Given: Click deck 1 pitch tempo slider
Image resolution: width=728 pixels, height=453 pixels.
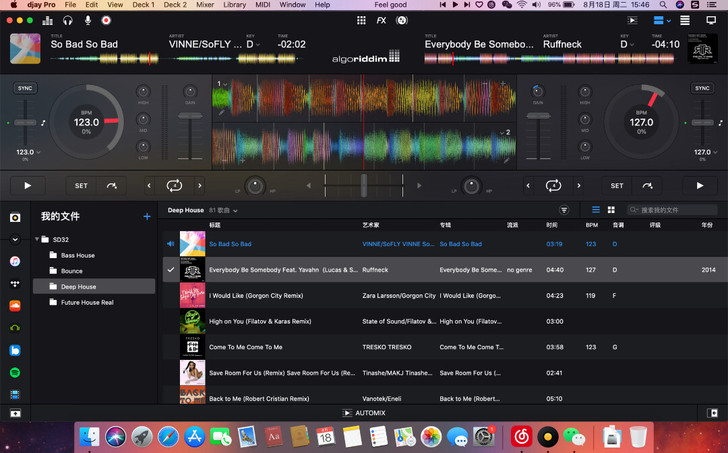Looking at the screenshot, I should tap(25, 123).
